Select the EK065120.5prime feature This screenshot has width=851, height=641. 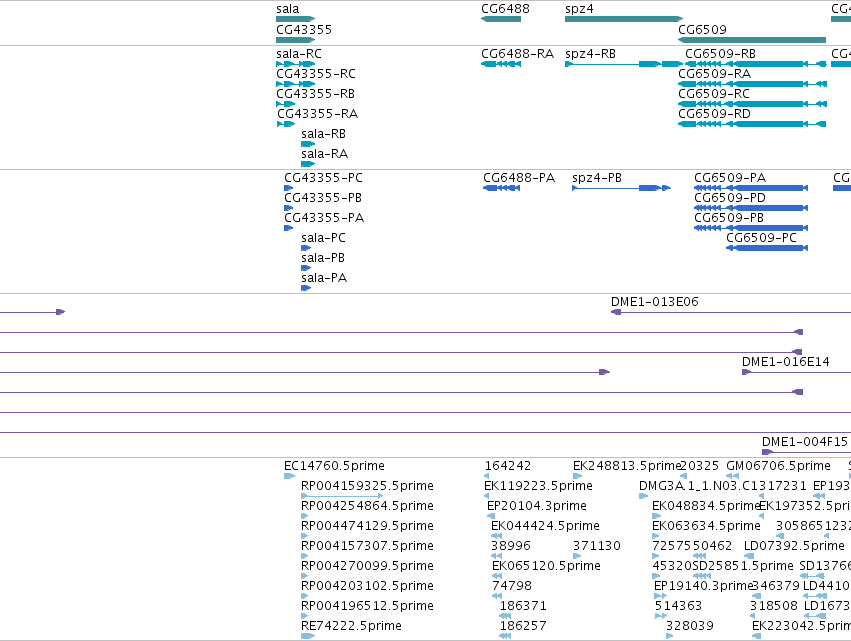[498, 576]
